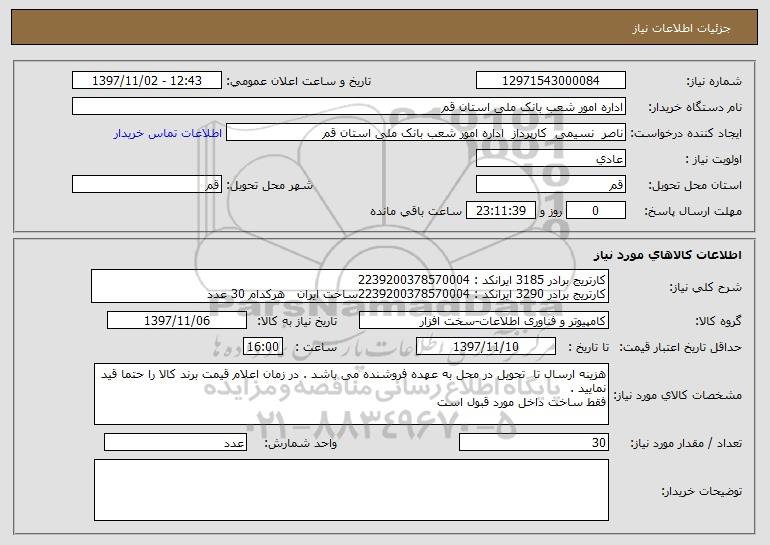
Task: Click the label توضیحات خریدار
Action: (701, 491)
